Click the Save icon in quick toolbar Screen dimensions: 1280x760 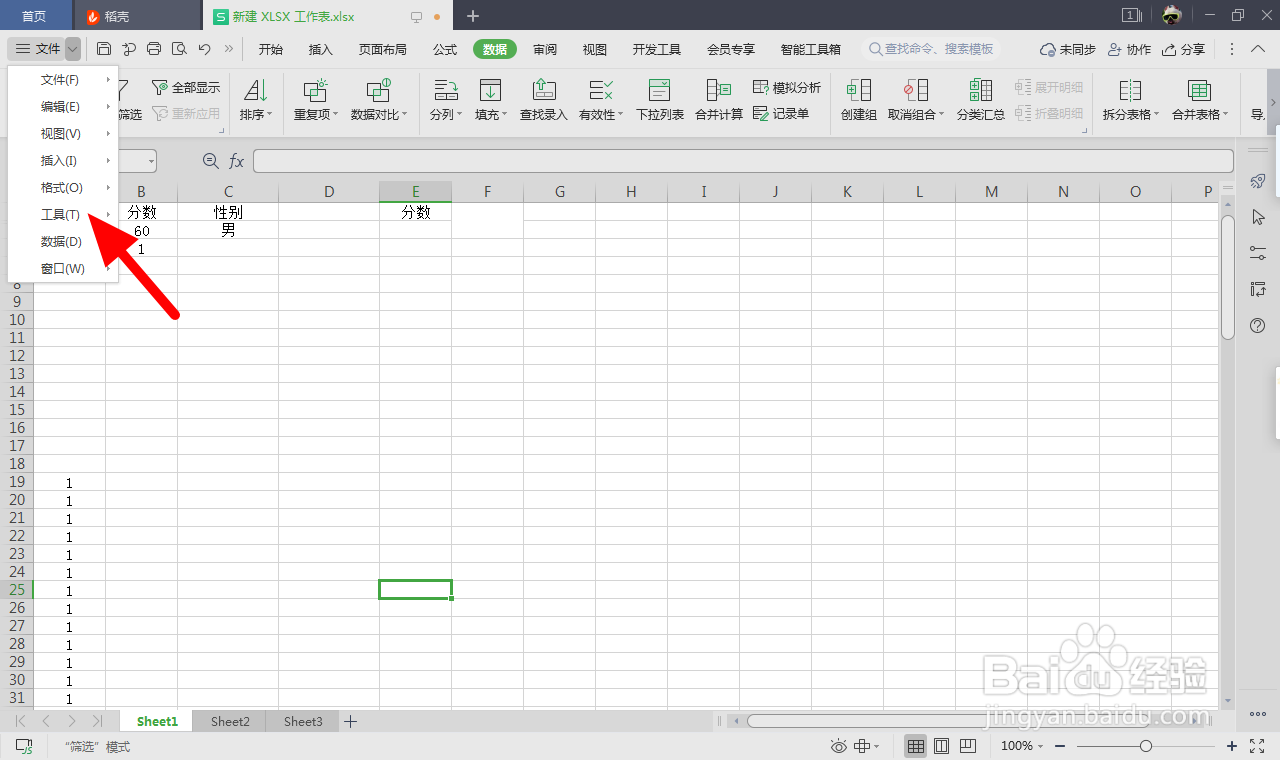coord(104,49)
